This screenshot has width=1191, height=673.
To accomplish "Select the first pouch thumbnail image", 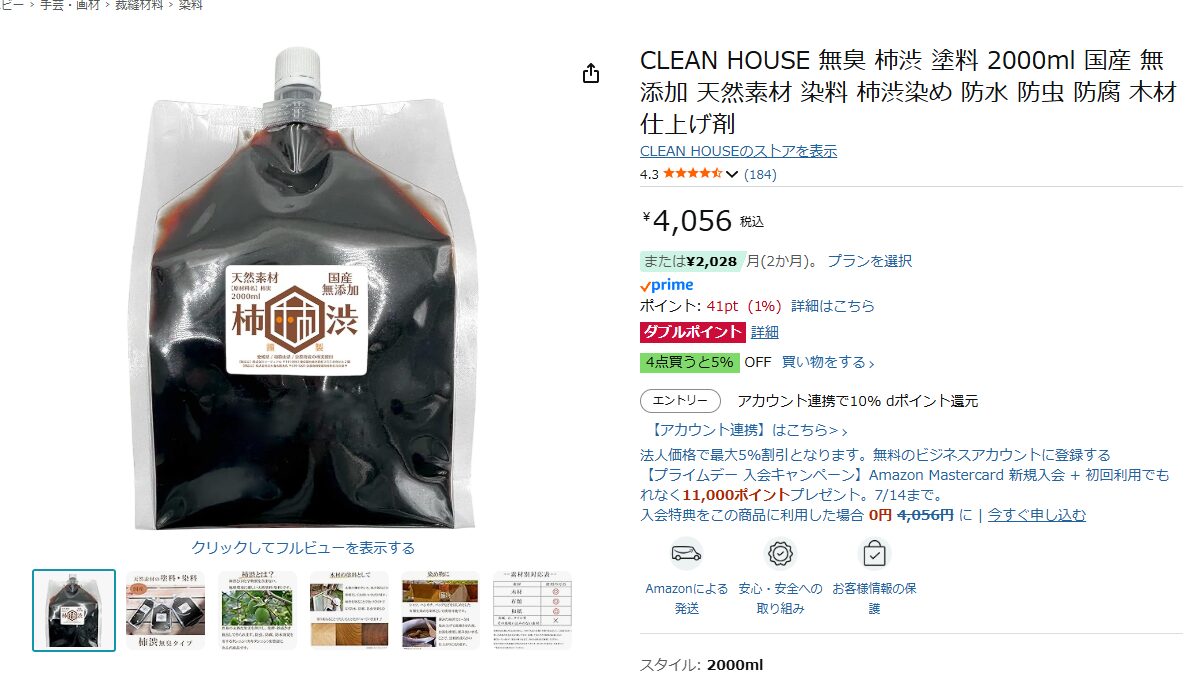I will 74,610.
